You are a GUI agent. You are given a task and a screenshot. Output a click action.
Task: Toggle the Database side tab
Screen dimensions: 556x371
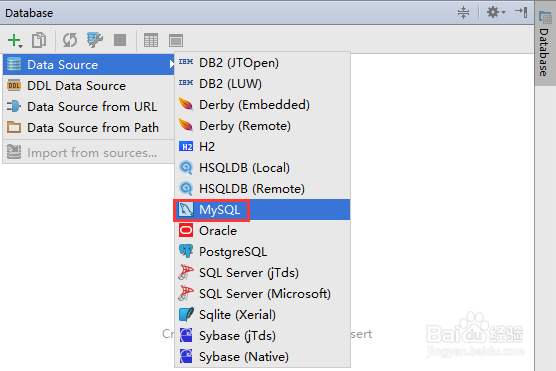click(545, 43)
